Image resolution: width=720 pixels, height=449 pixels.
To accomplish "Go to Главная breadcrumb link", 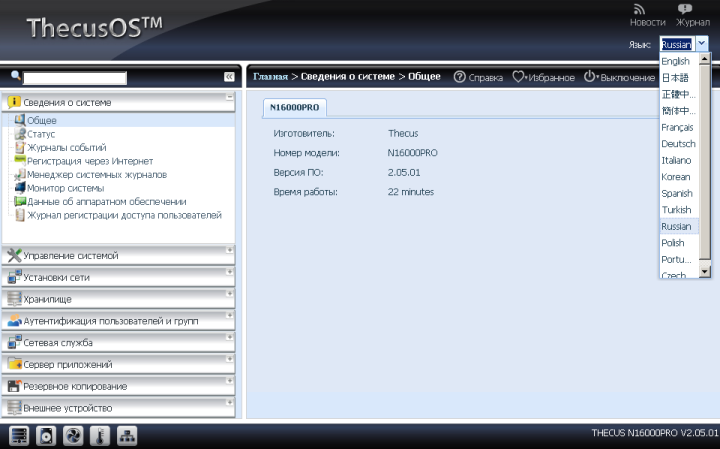I will (270, 77).
